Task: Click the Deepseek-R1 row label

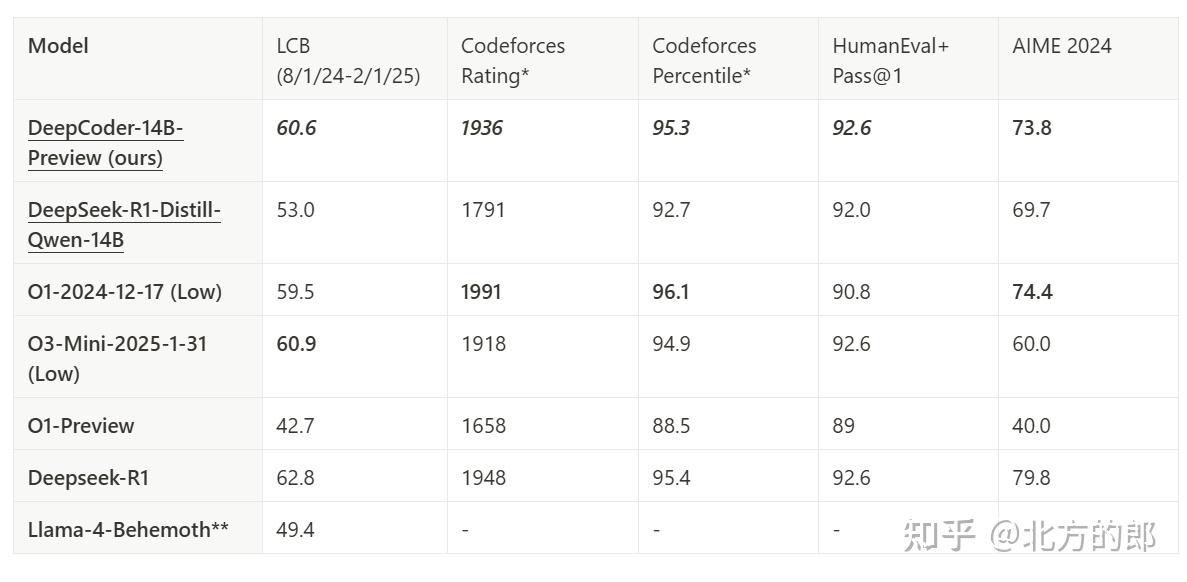Action: [x=88, y=478]
